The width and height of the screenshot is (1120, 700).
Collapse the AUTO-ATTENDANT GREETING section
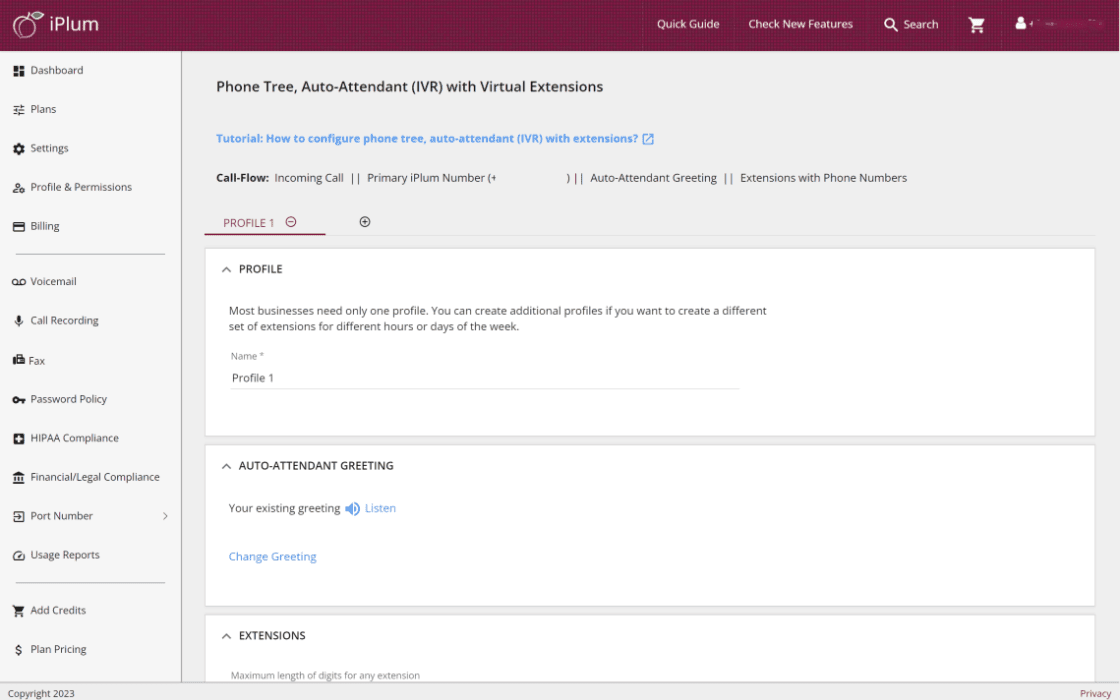click(x=227, y=466)
